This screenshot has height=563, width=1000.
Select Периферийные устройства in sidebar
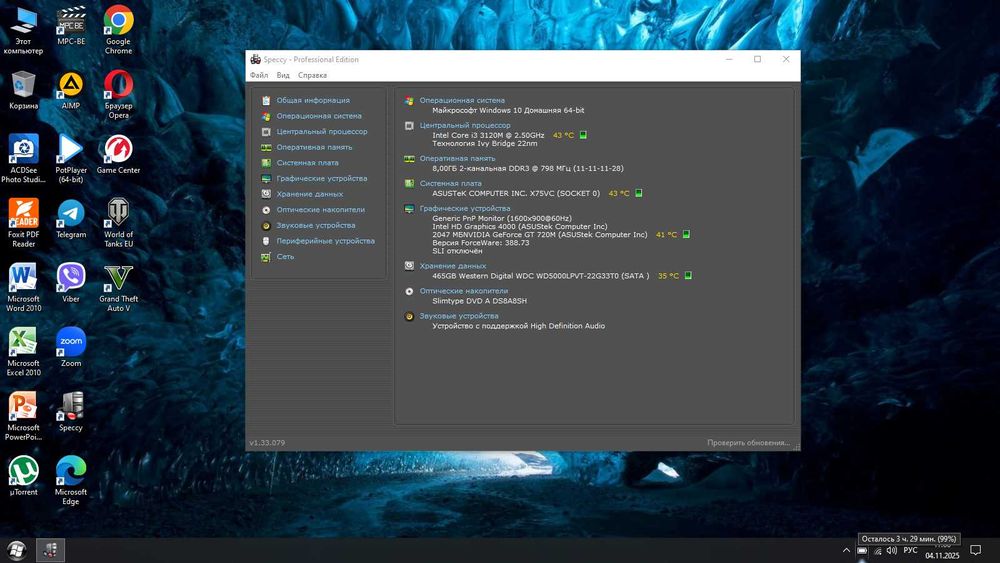pos(325,241)
